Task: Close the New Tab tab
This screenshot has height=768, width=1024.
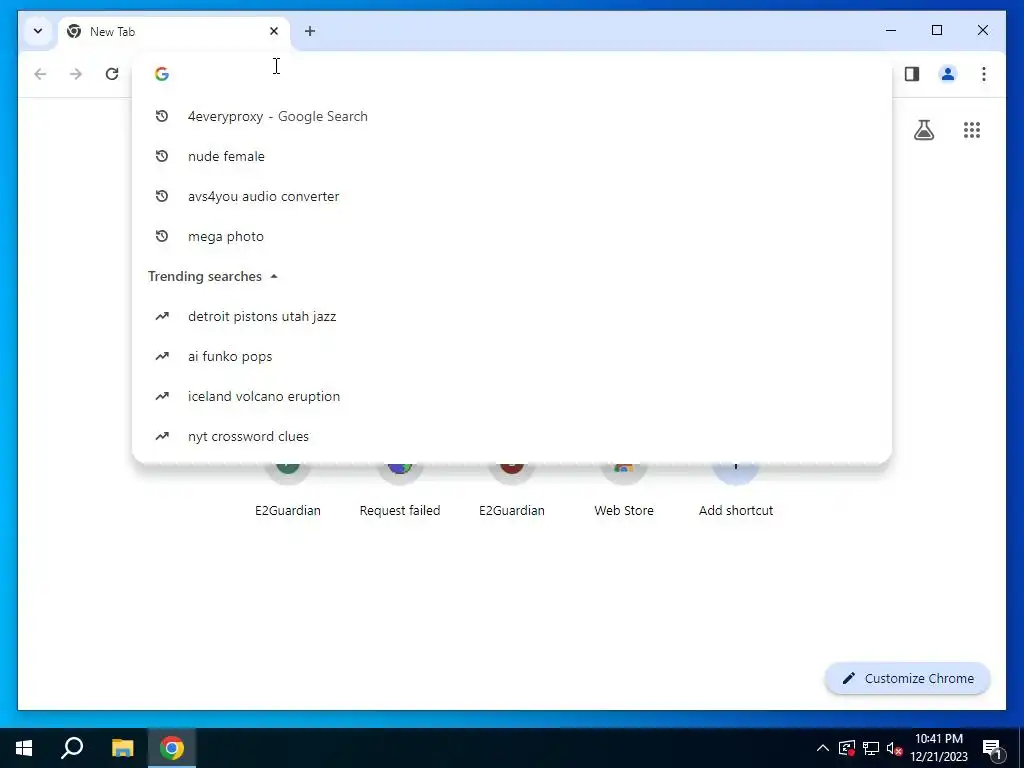Action: (x=274, y=31)
